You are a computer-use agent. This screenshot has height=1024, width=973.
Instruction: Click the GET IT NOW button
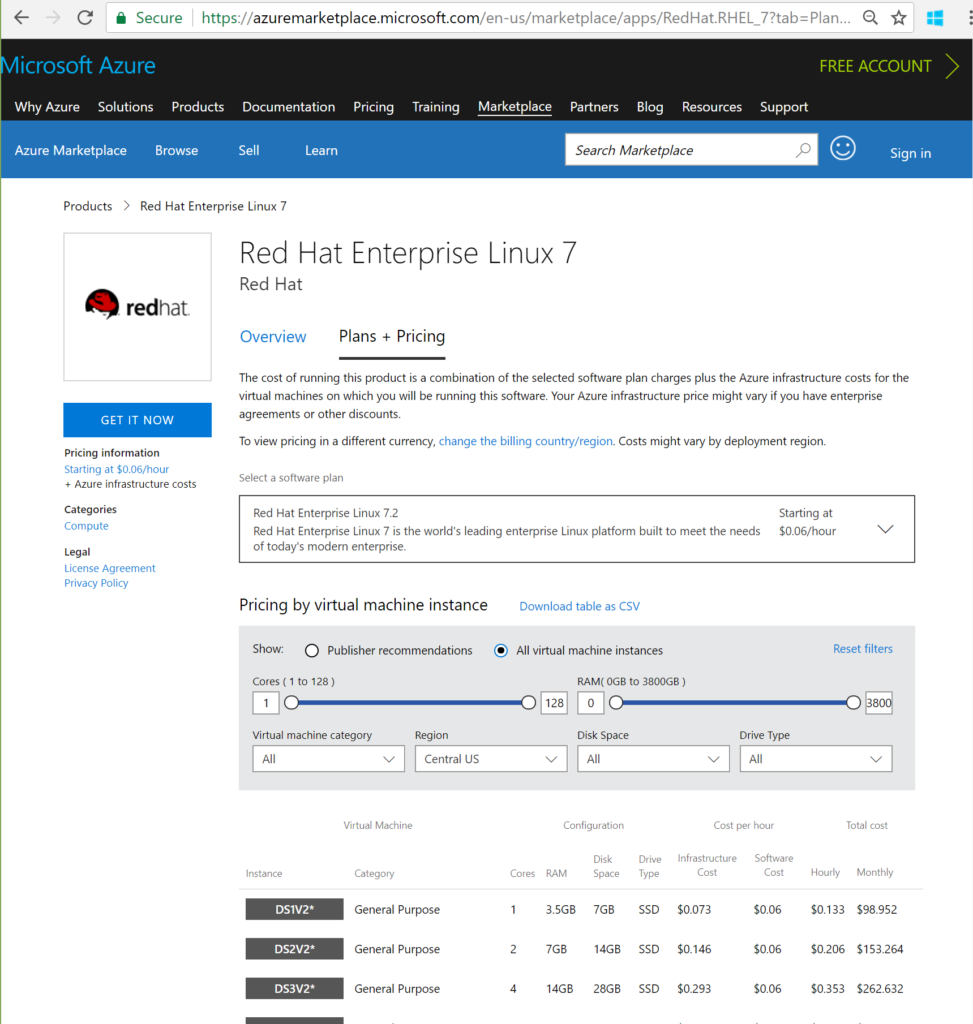pos(137,420)
